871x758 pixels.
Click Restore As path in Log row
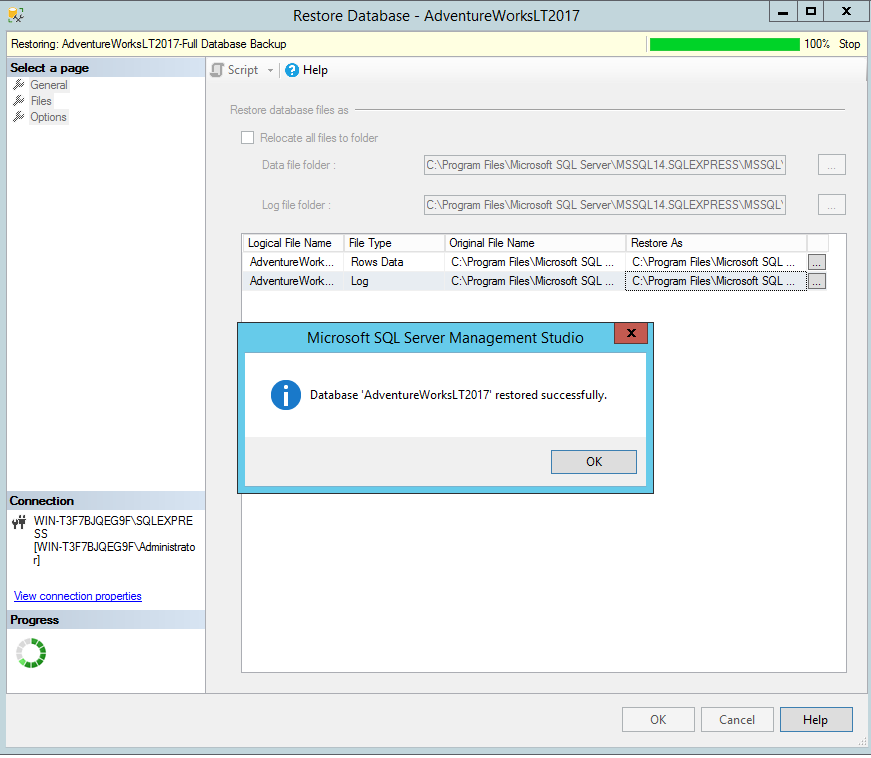(717, 281)
